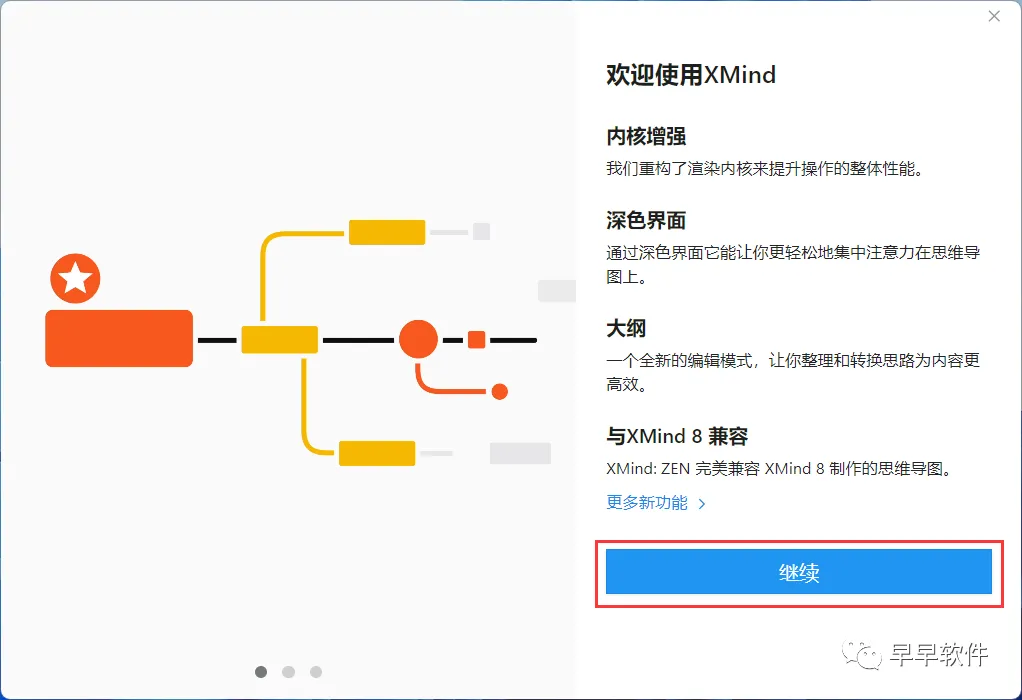1022x700 pixels.
Task: Switch to the third pagination dot
Action: (316, 672)
